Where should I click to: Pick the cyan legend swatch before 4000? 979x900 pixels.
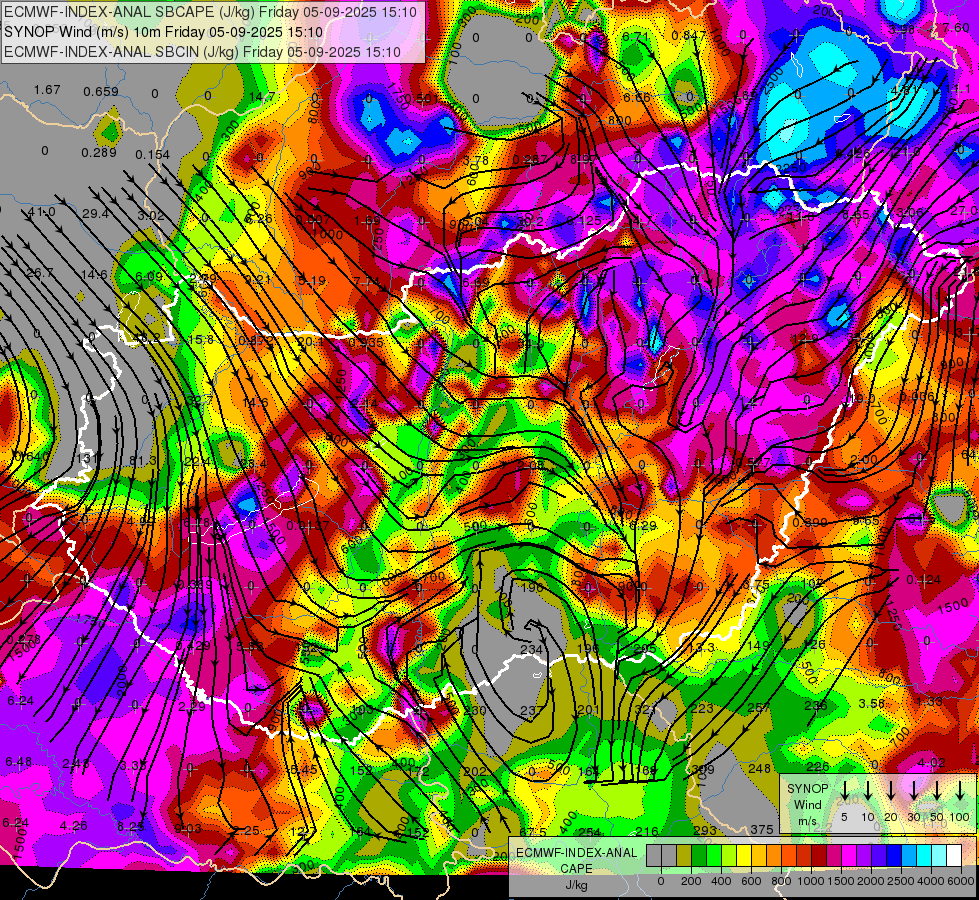click(x=924, y=855)
